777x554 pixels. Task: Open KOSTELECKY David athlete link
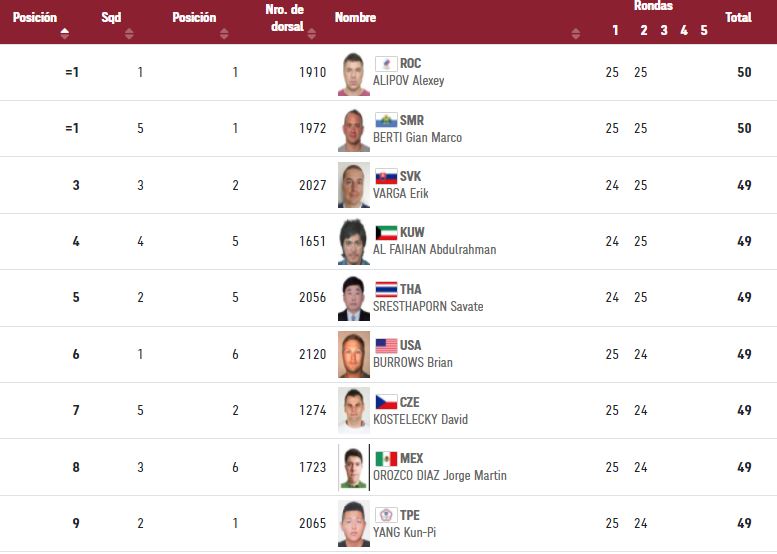coord(420,420)
